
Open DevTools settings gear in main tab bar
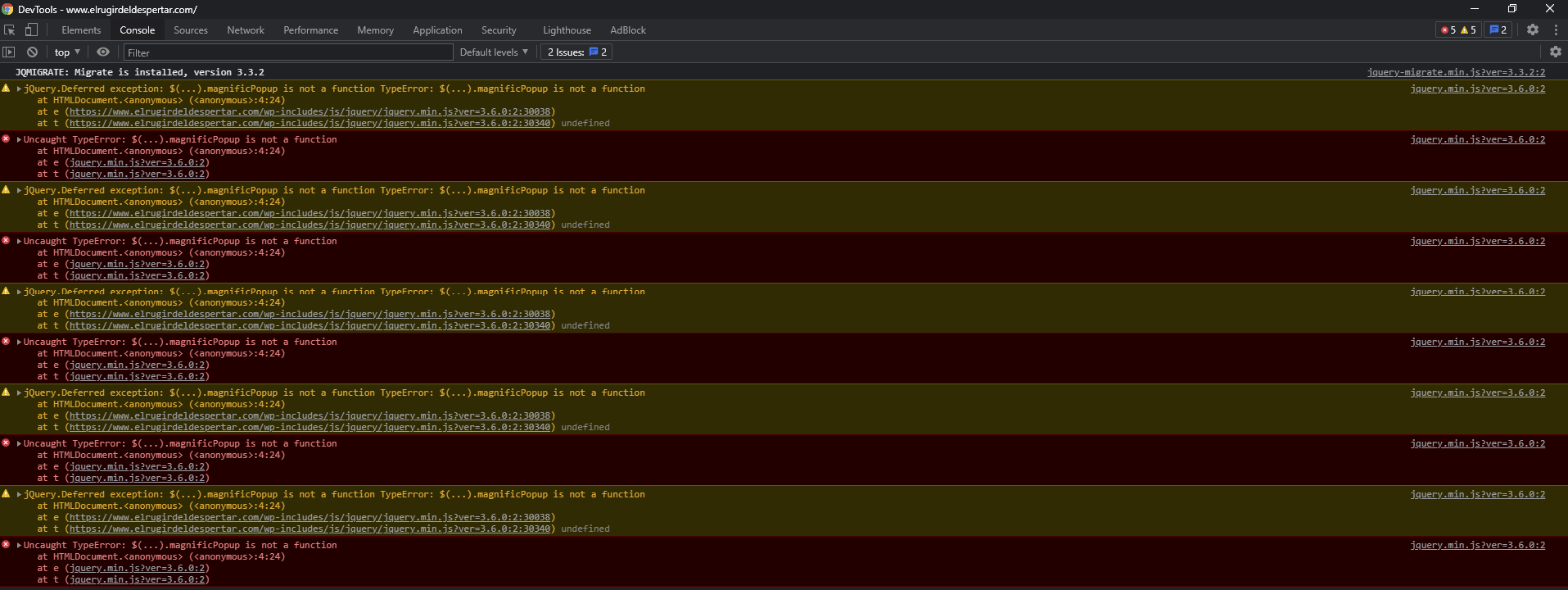pyautogui.click(x=1533, y=29)
